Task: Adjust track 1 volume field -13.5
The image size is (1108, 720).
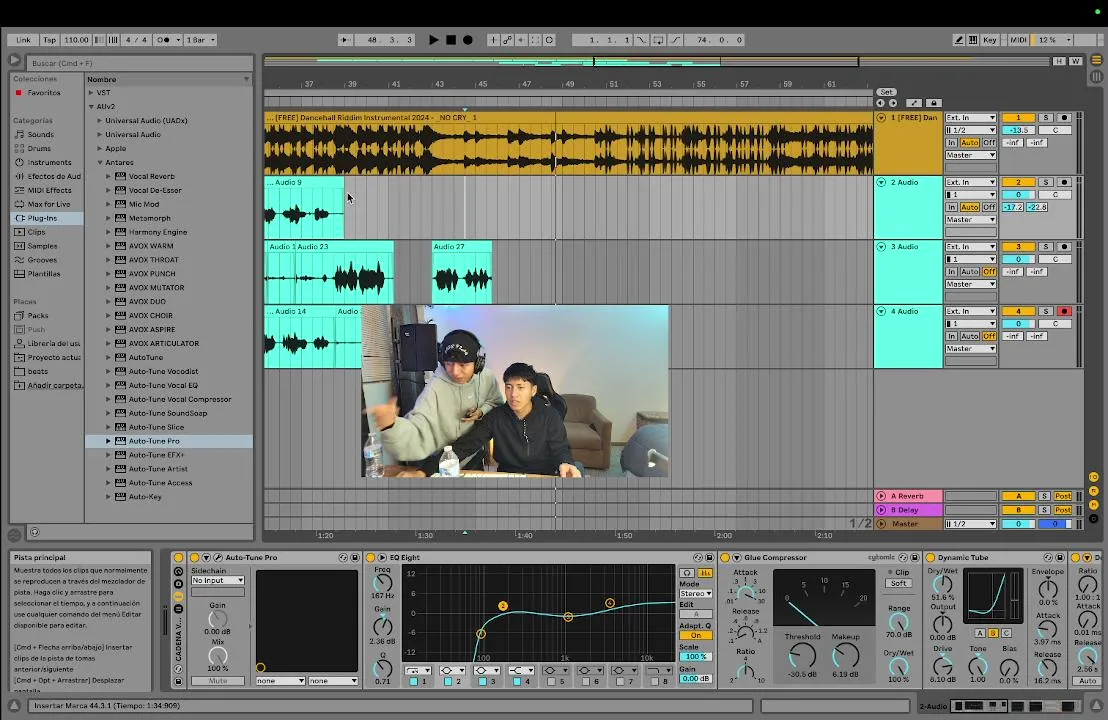Action: pyautogui.click(x=1018, y=131)
